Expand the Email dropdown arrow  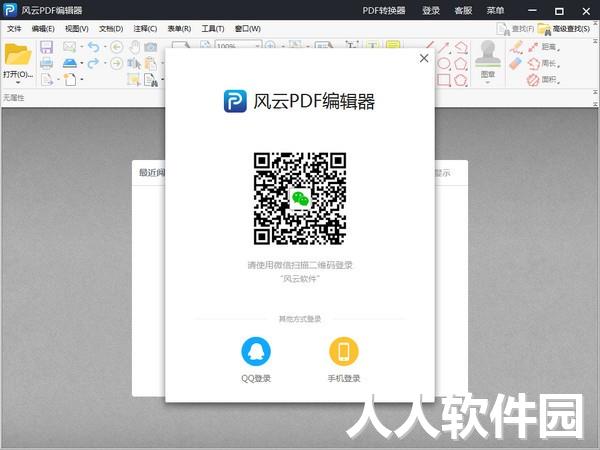tap(82, 47)
